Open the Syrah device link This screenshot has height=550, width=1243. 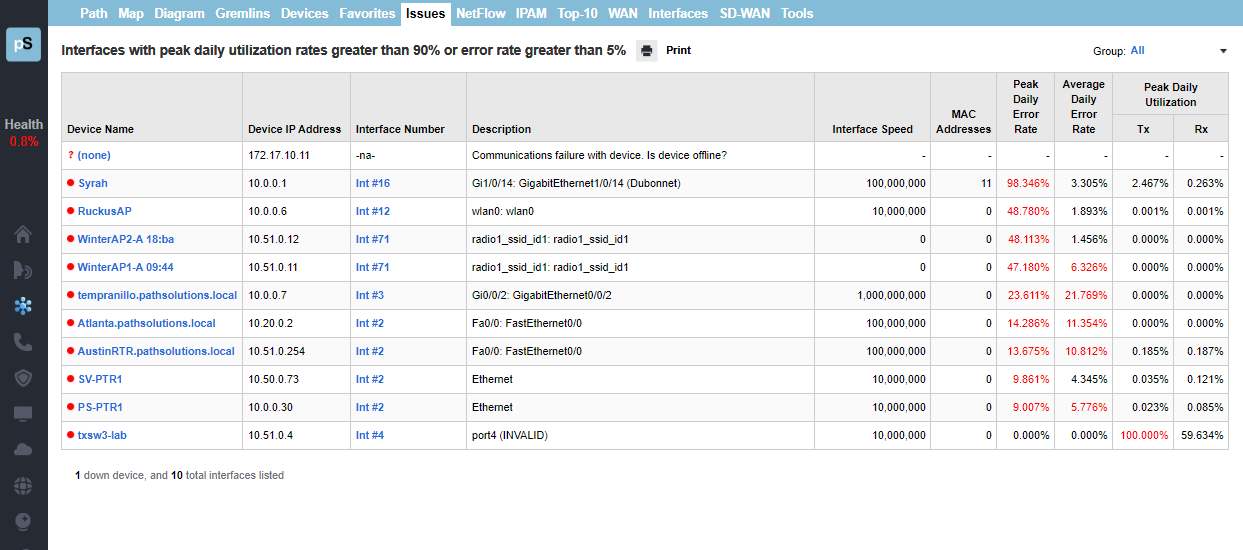tap(92, 184)
